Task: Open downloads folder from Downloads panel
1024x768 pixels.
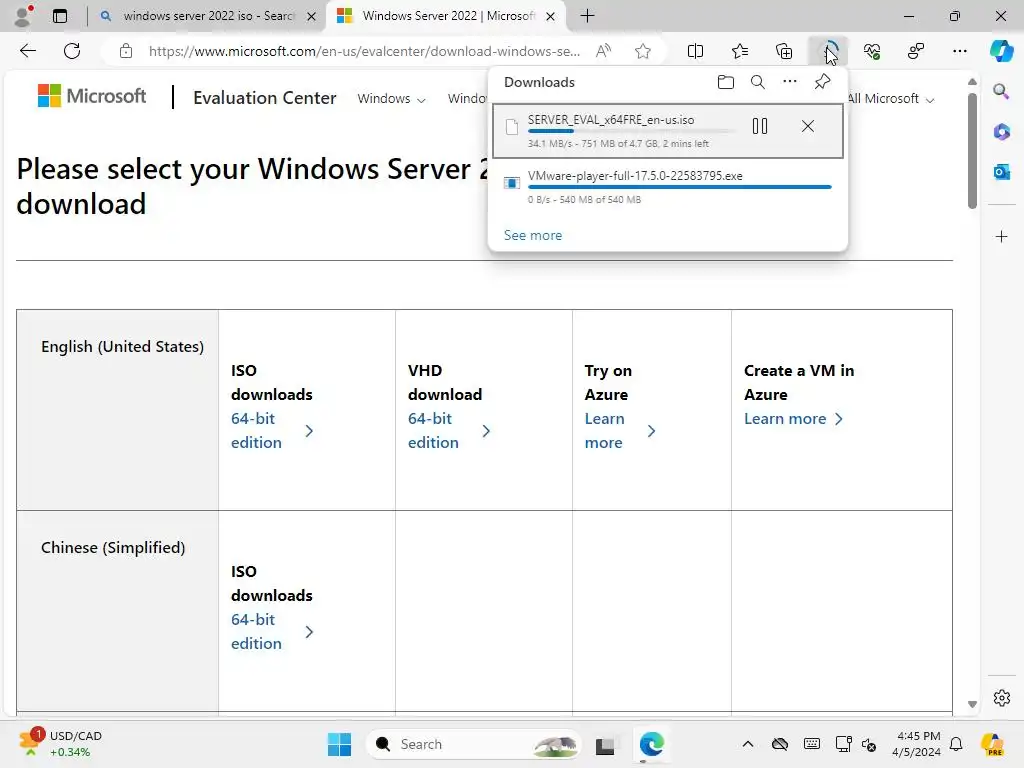Action: [726, 82]
